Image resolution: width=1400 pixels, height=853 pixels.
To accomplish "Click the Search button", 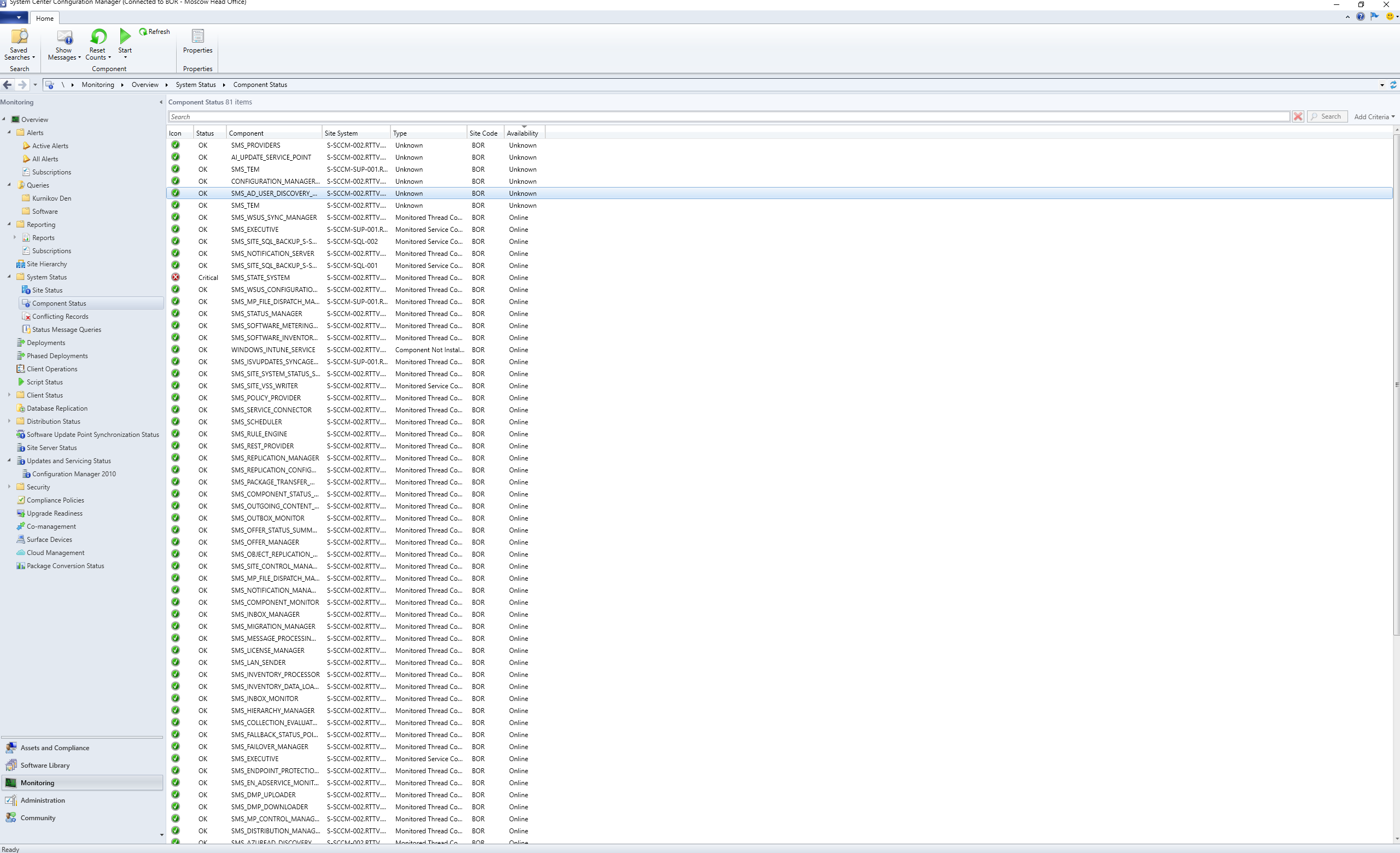I will (x=1327, y=116).
